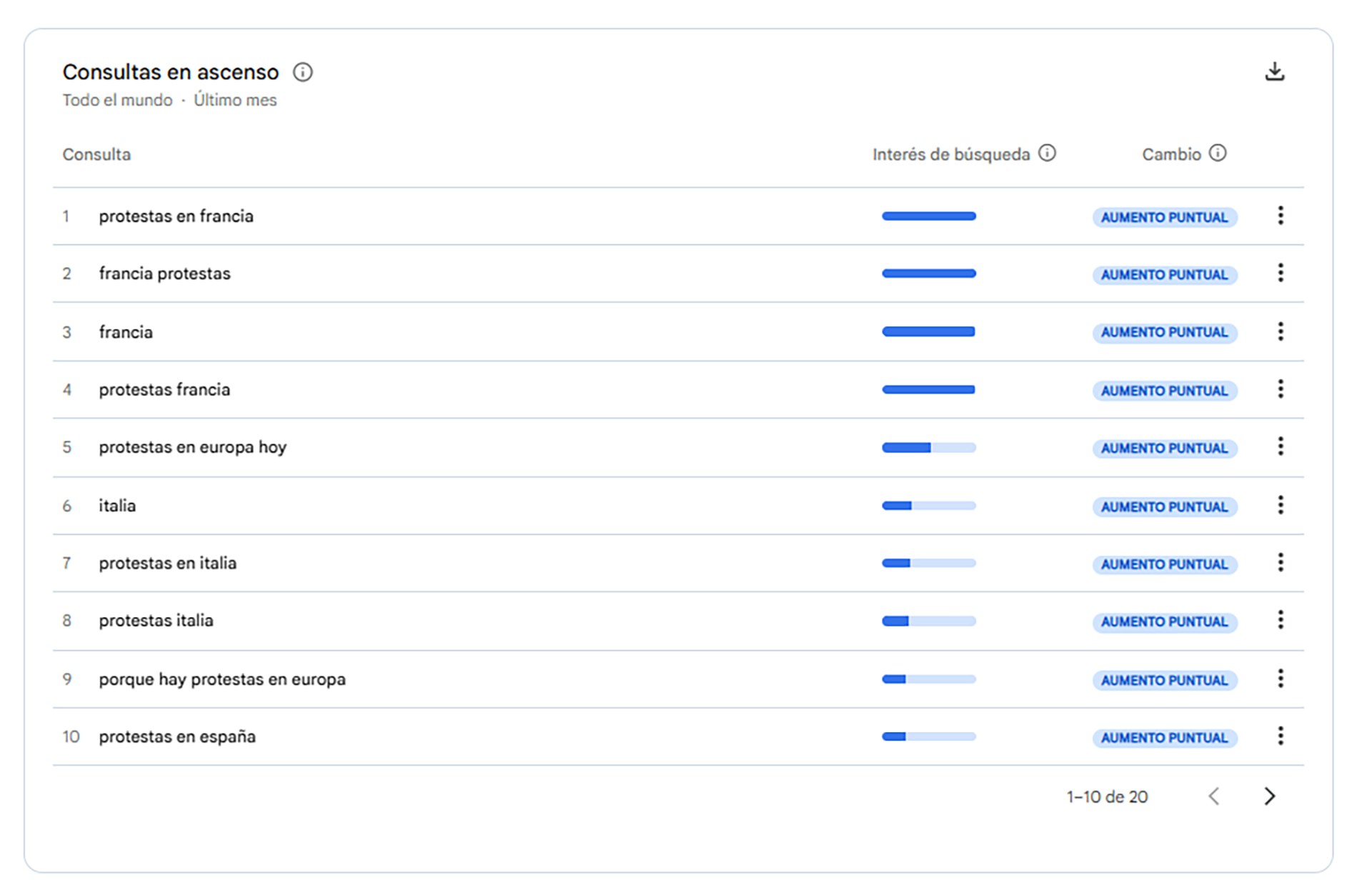Click the Cambio column header text
Screen dimensions: 1372x885
(x=1170, y=155)
